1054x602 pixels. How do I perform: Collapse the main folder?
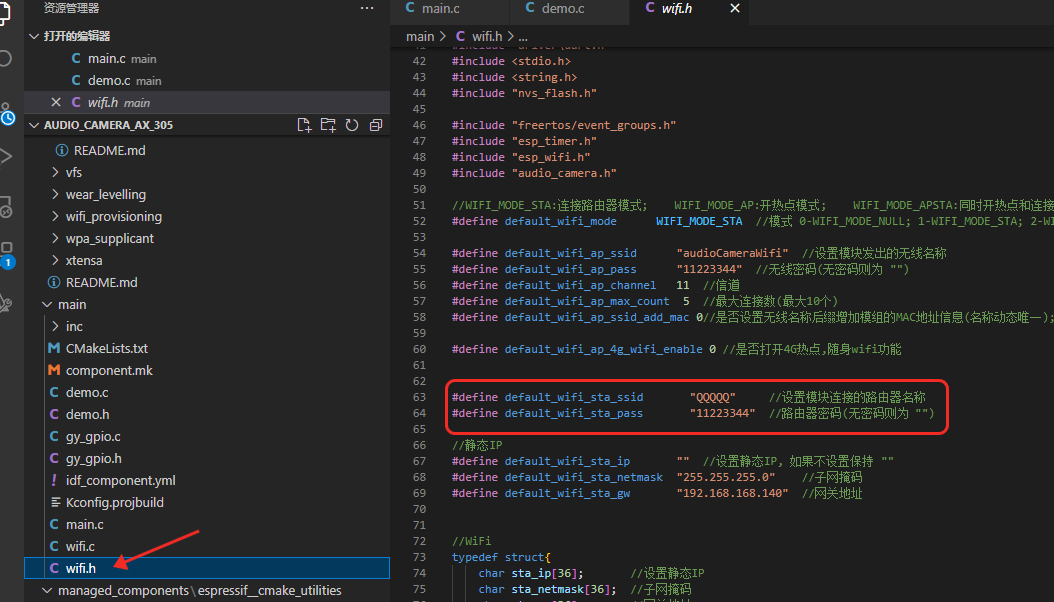click(x=47, y=304)
